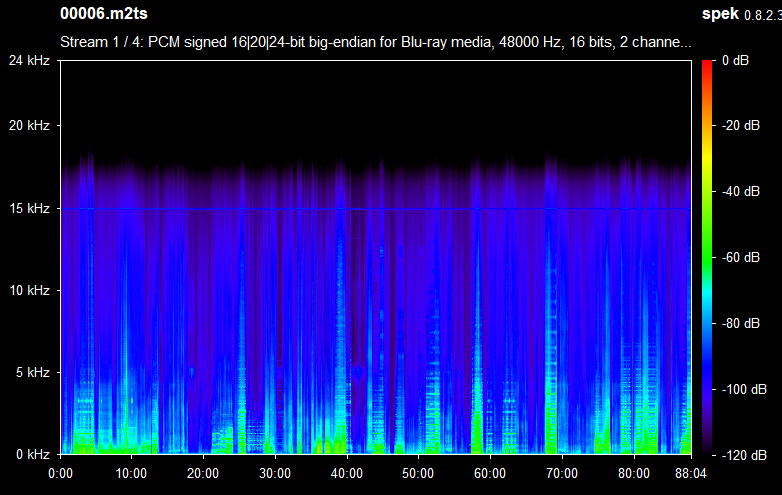The image size is (782, 495).
Task: Select the -60 dB scale label
Action: (740, 257)
